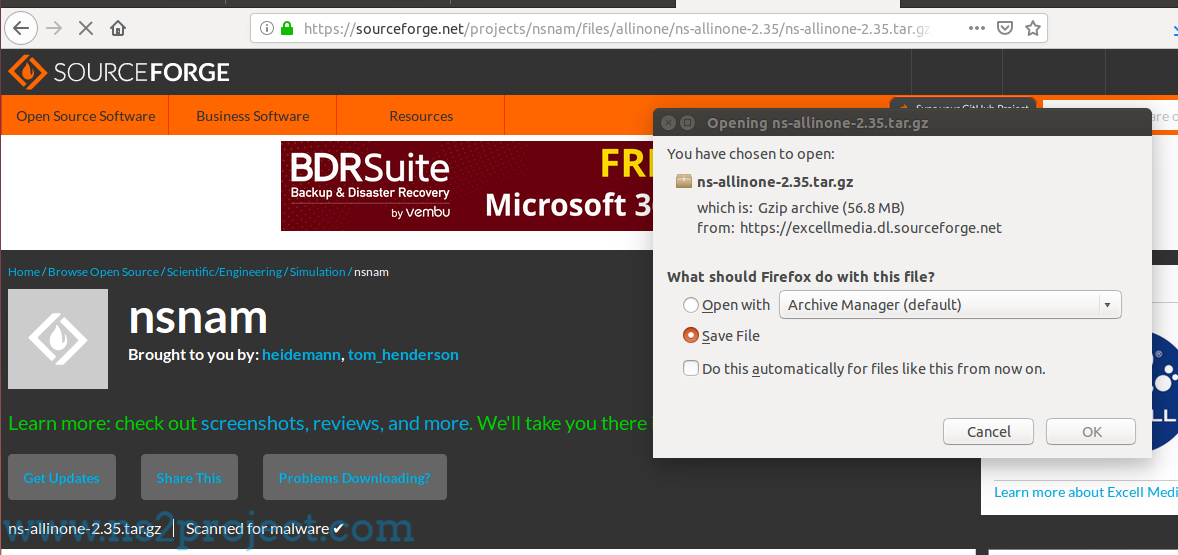
Task: Cancel the download dialog
Action: tap(989, 432)
